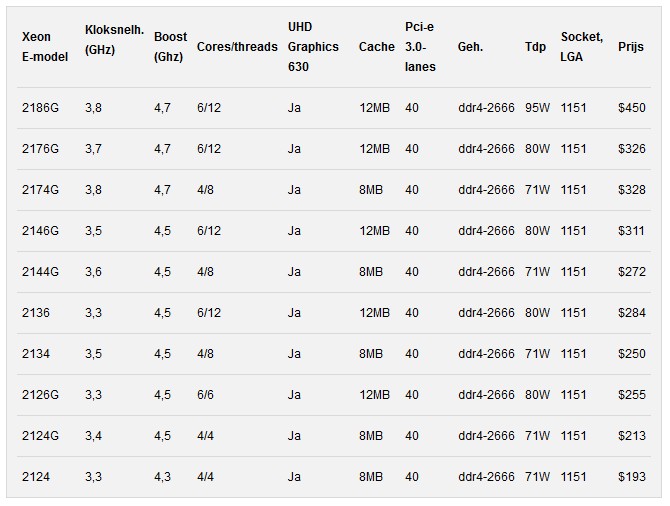Click the Socket, LGA column header
Viewport: 670px width, 506px height.
[x=582, y=46]
